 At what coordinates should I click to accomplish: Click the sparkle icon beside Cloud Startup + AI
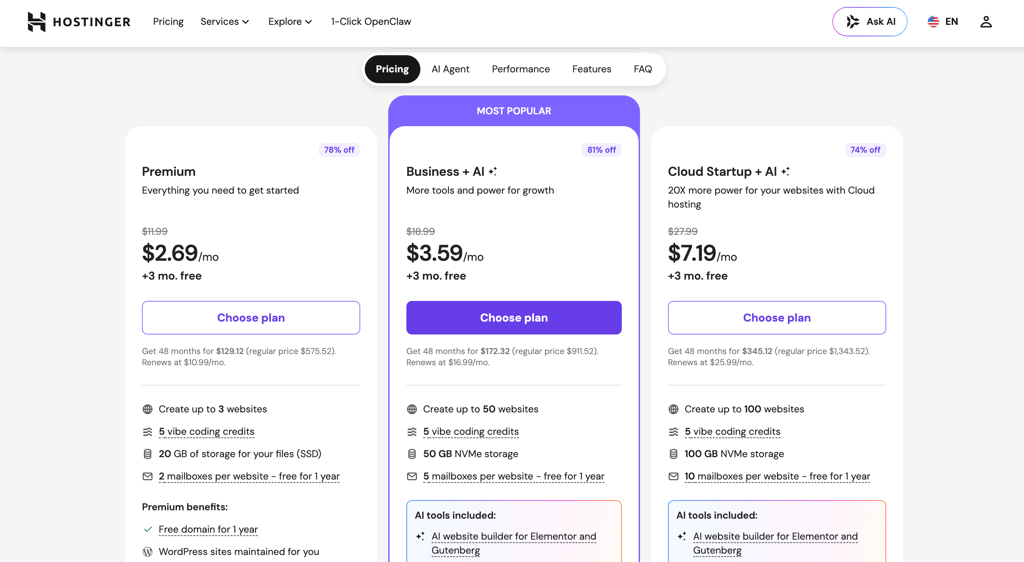[785, 172]
